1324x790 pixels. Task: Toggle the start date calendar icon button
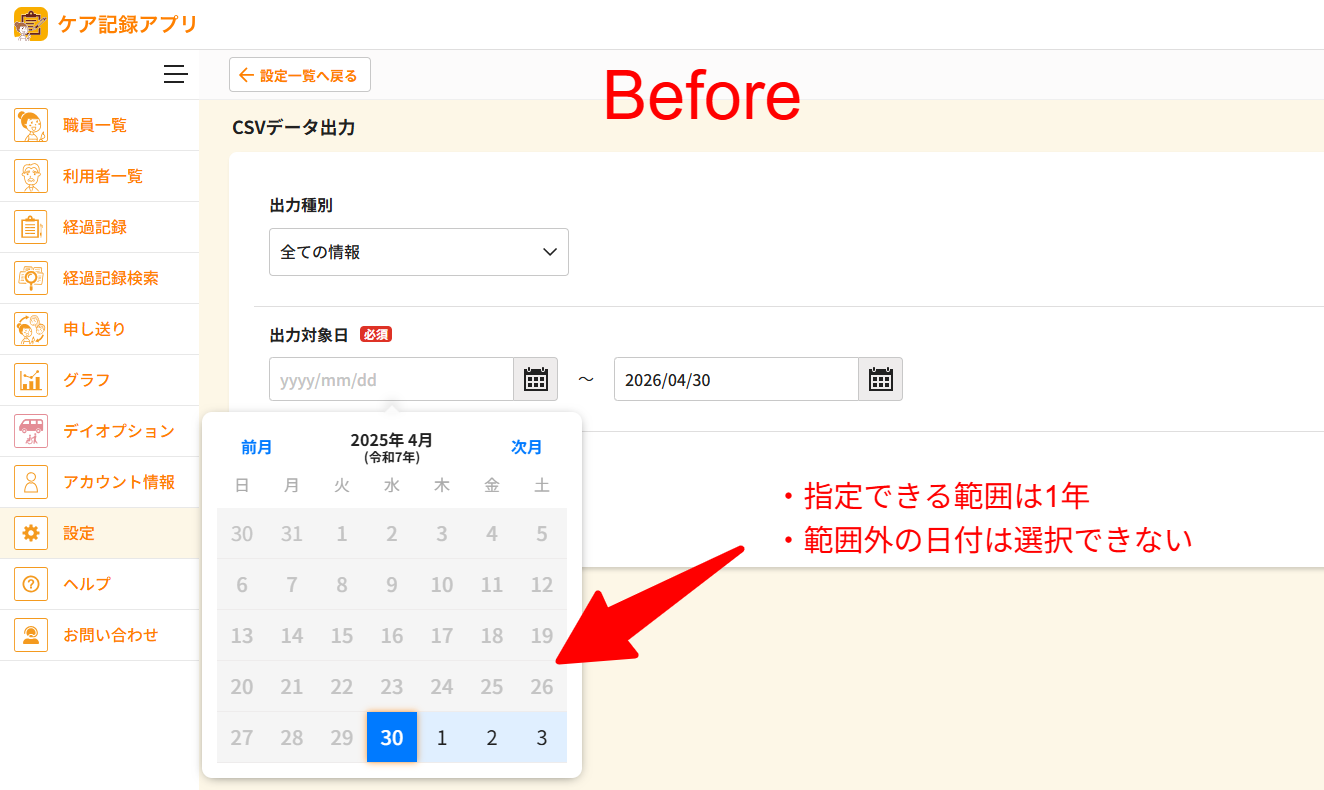tap(535, 379)
